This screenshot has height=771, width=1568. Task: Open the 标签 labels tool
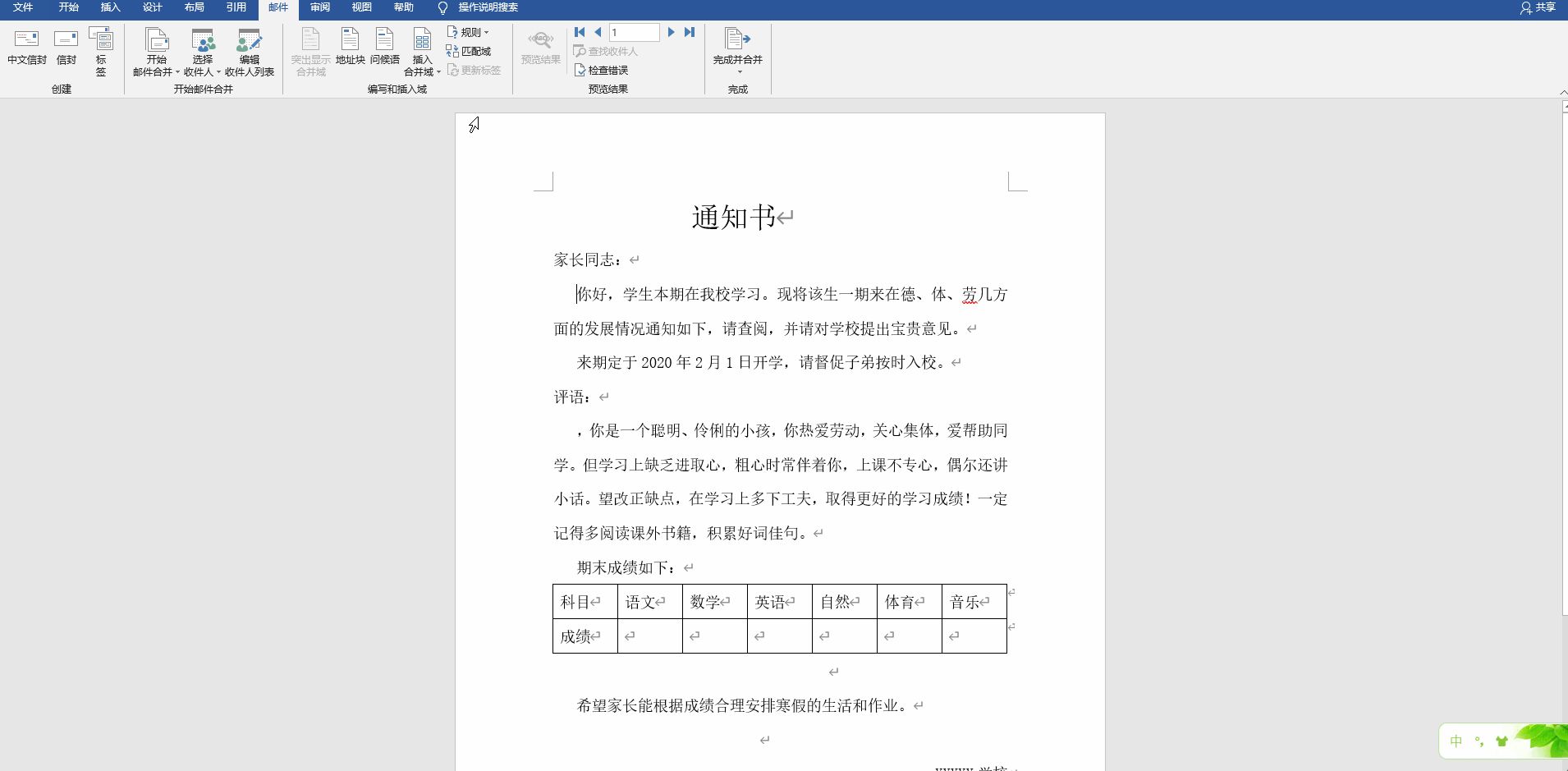101,51
